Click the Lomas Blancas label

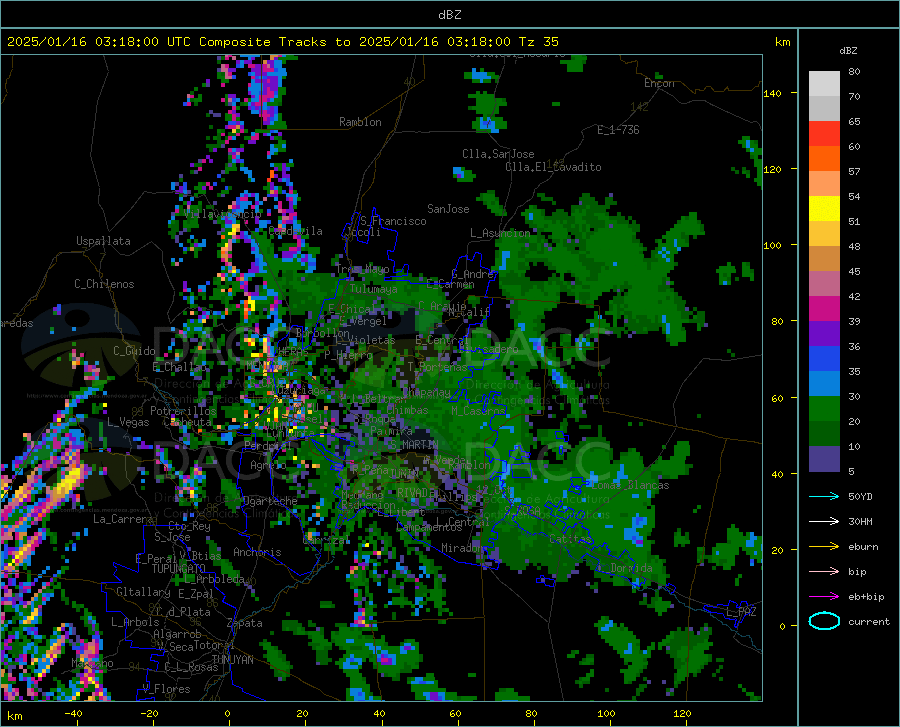click(630, 485)
